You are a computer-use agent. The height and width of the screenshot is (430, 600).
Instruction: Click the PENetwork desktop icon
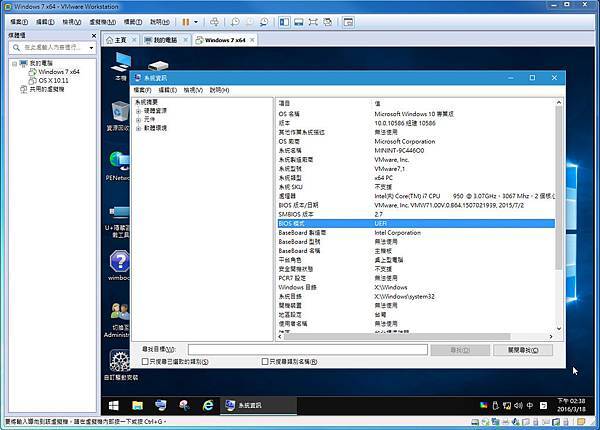[x=119, y=166]
